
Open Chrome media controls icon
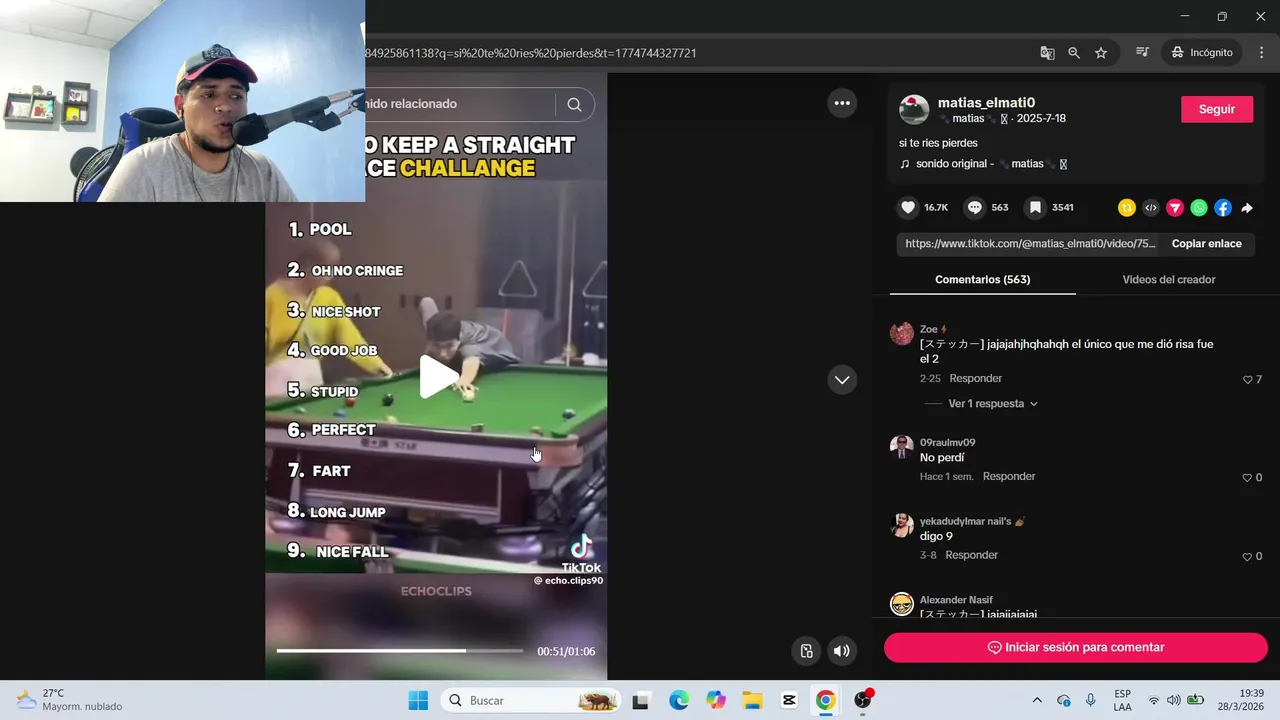click(x=1142, y=53)
